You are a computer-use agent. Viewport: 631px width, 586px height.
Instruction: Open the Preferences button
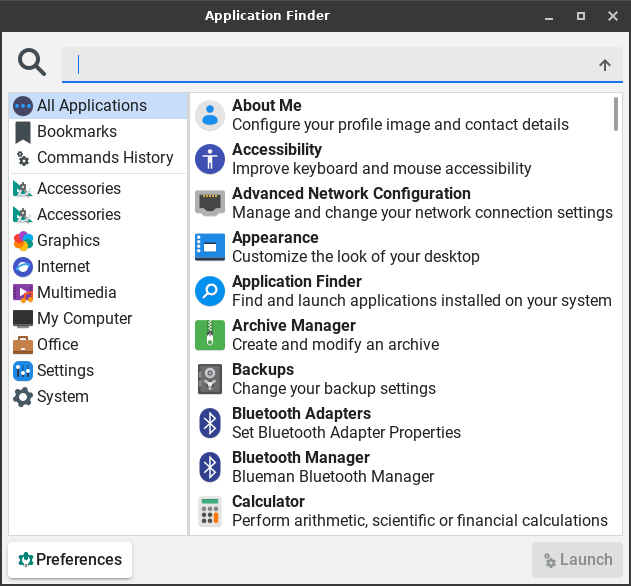click(x=70, y=560)
